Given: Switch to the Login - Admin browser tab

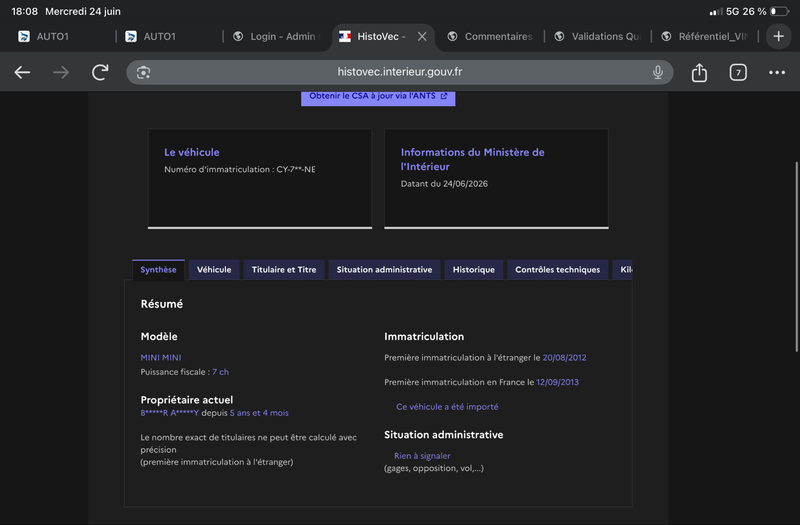Looking at the screenshot, I should (x=277, y=36).
